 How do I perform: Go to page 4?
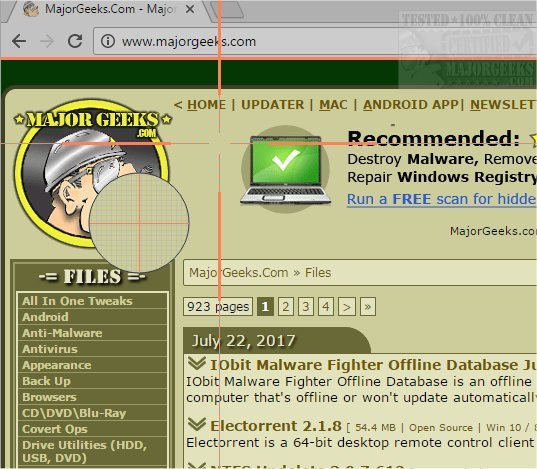click(326, 307)
